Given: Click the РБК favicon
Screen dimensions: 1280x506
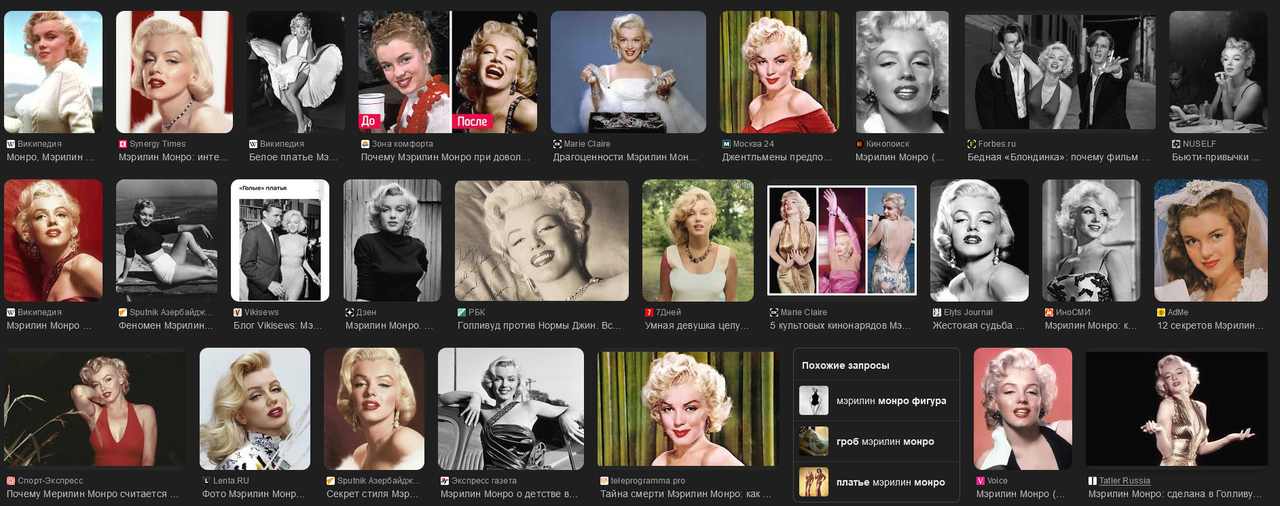Looking at the screenshot, I should [x=461, y=312].
